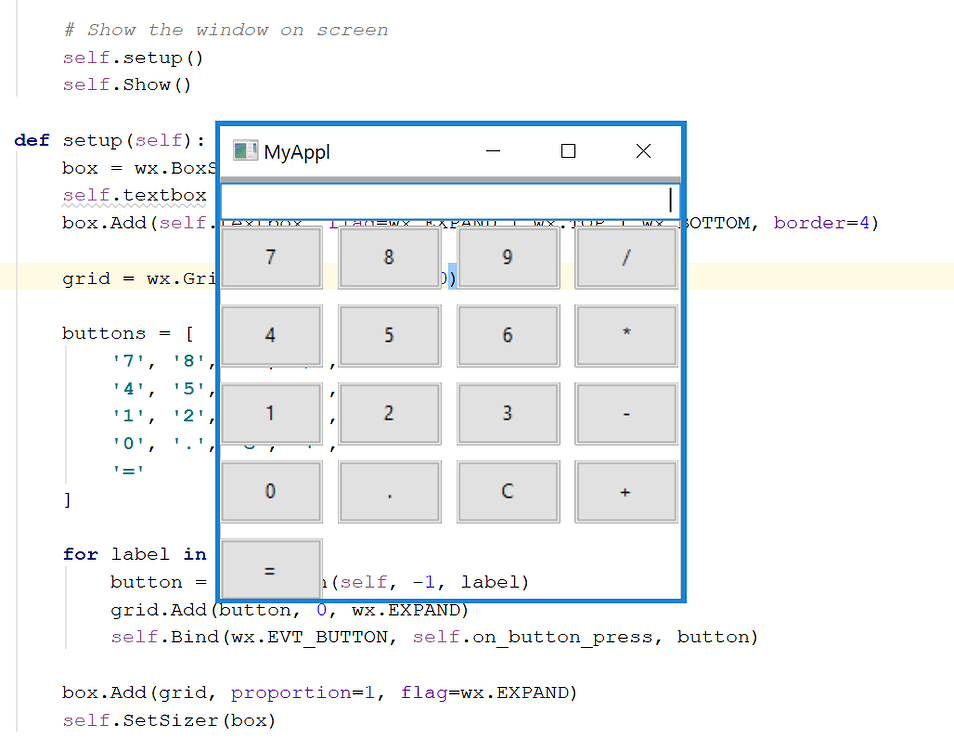This screenshot has width=954, height=750.
Task: Click the calculator button 7
Action: pos(271,257)
